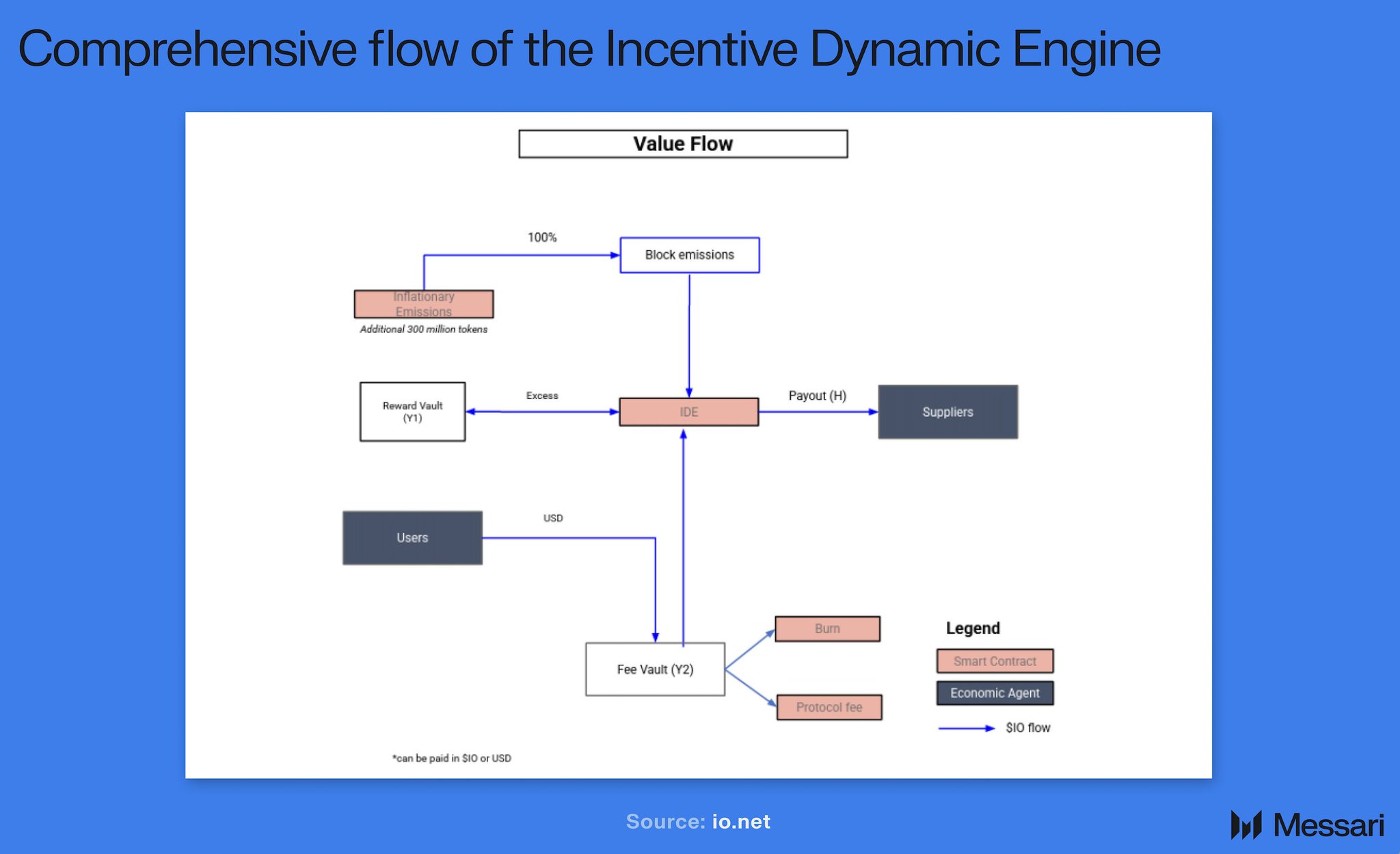Click the Economic Agent legend swatch
Viewport: 1400px width, 854px height.
(x=995, y=693)
